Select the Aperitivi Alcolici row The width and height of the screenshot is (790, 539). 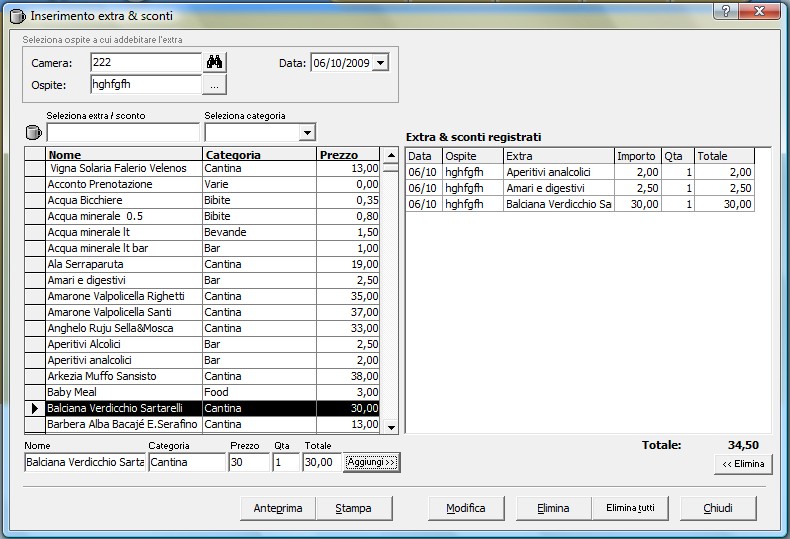(x=202, y=345)
